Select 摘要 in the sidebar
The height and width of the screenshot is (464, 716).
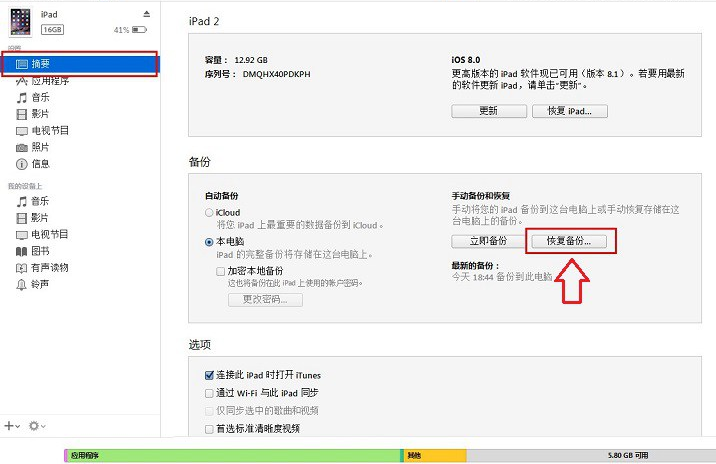pos(80,64)
